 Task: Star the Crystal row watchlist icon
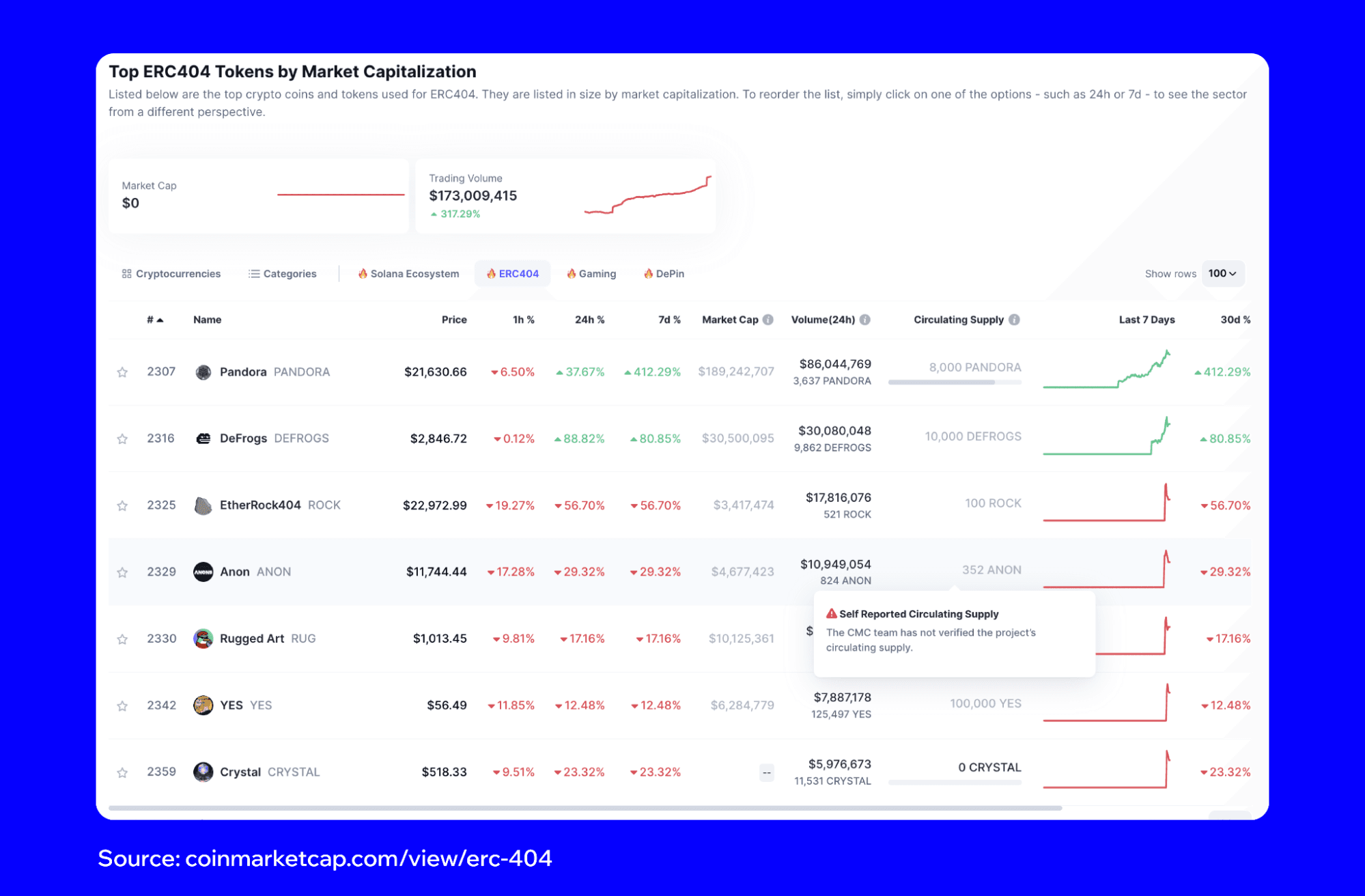click(122, 772)
